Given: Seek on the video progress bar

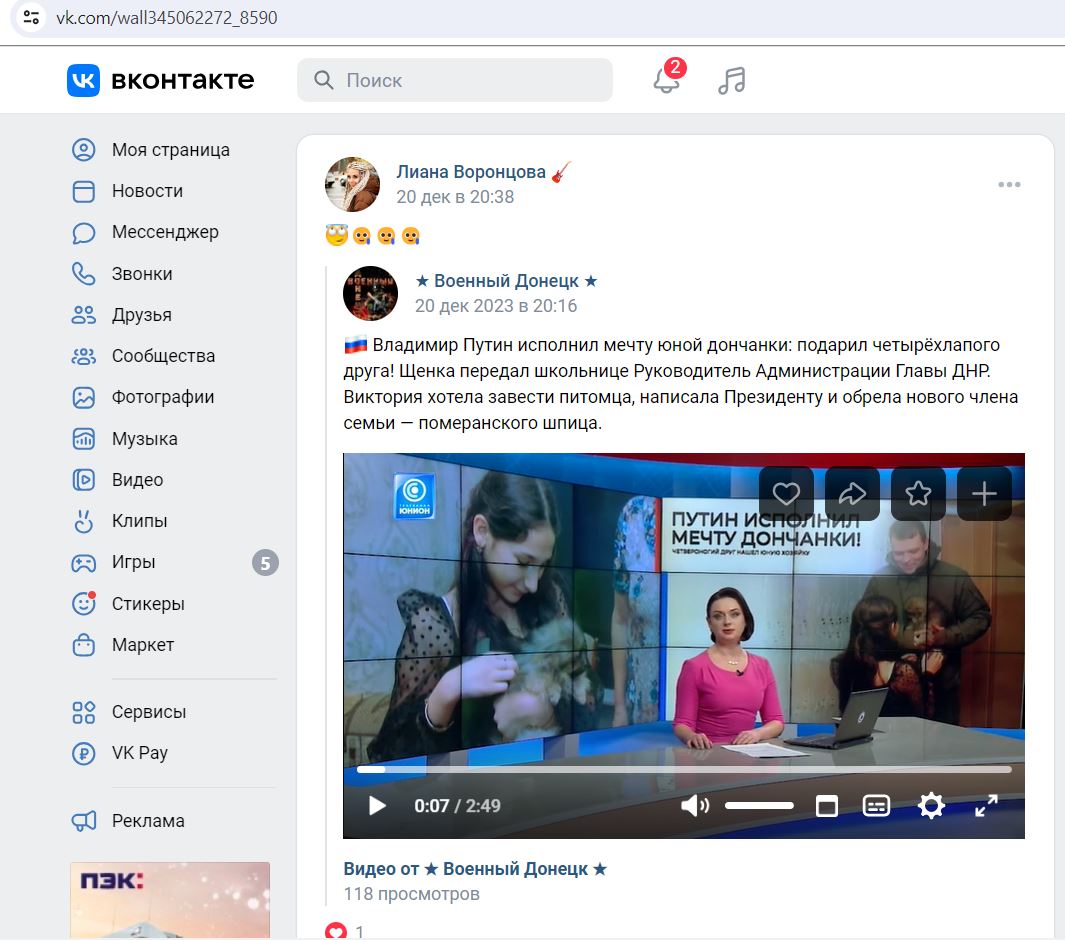Looking at the screenshot, I should point(684,770).
